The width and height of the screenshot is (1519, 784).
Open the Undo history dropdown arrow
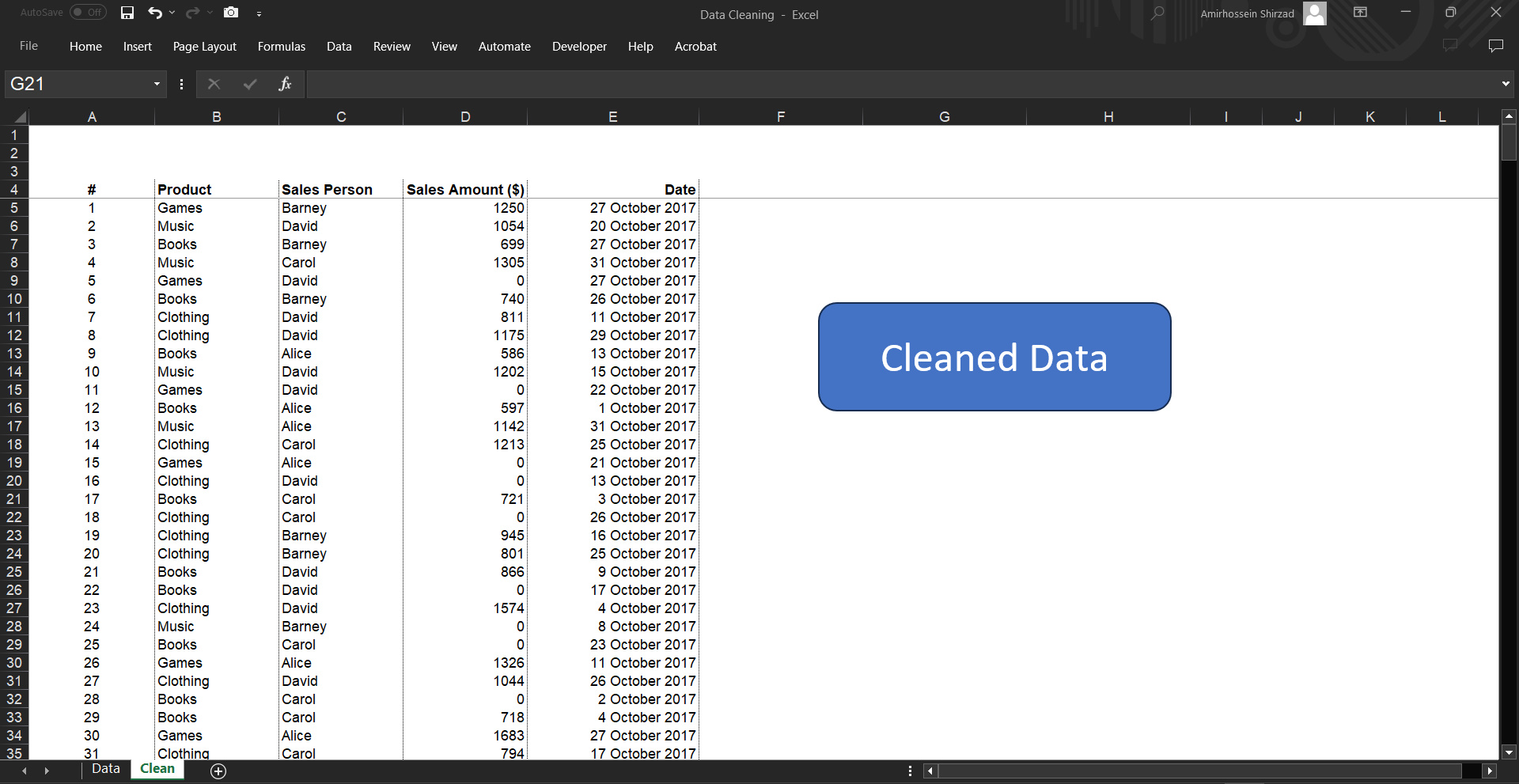(x=172, y=13)
